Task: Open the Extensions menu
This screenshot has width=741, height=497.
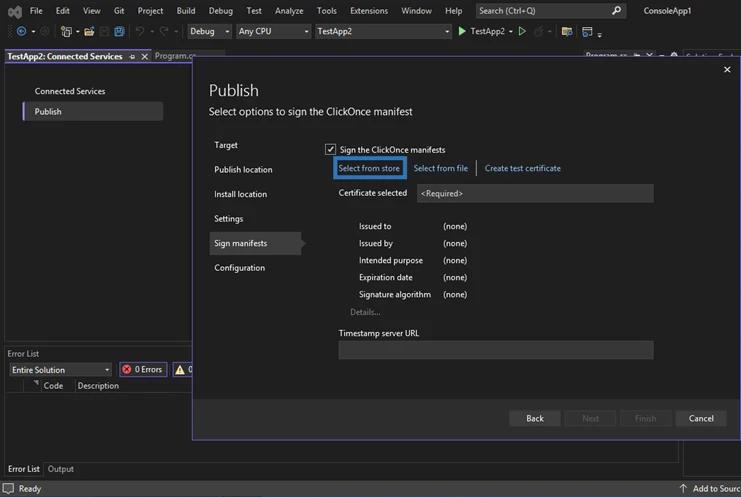Action: point(368,11)
